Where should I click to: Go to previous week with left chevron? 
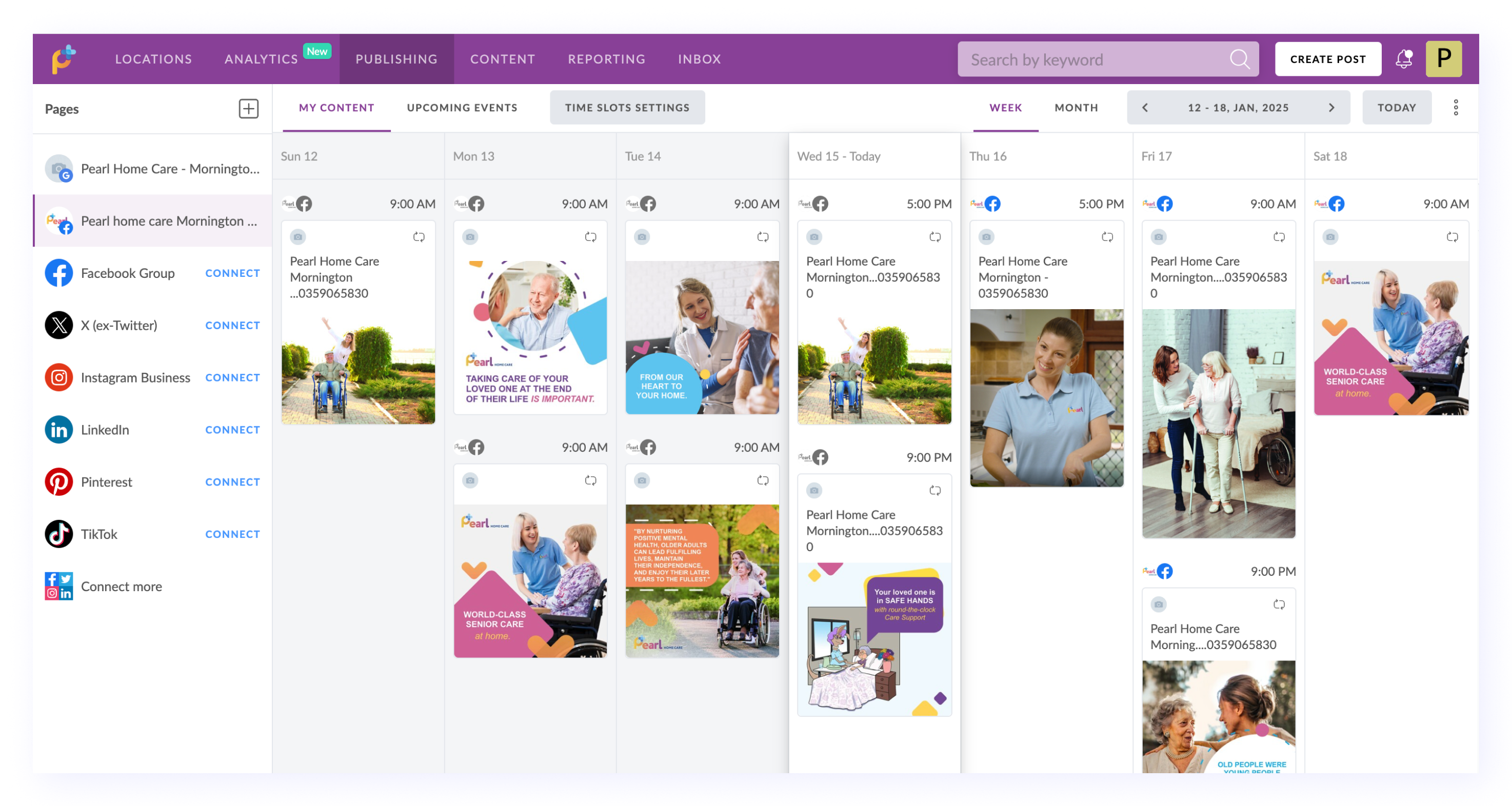(1145, 107)
